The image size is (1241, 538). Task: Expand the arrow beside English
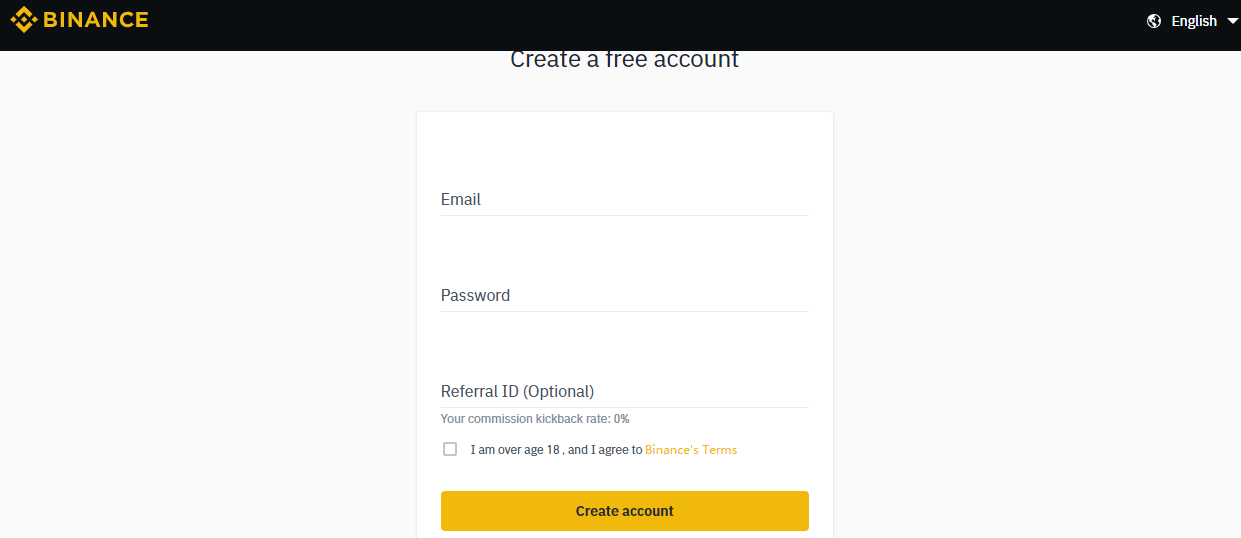(1232, 21)
